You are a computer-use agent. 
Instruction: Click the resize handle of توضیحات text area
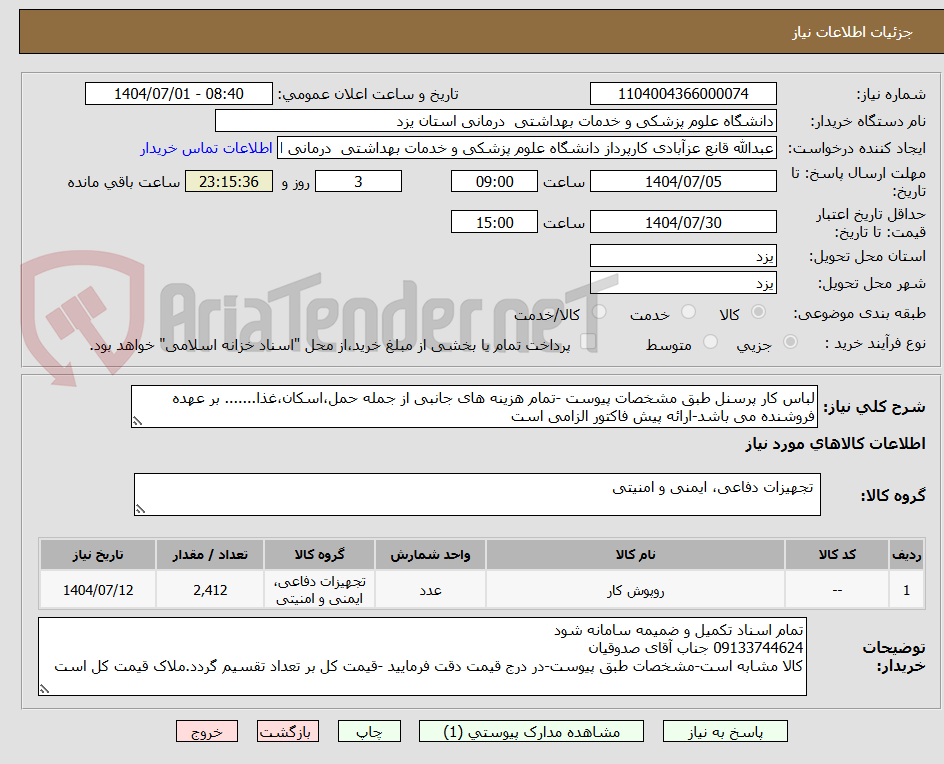pyautogui.click(x=43, y=690)
